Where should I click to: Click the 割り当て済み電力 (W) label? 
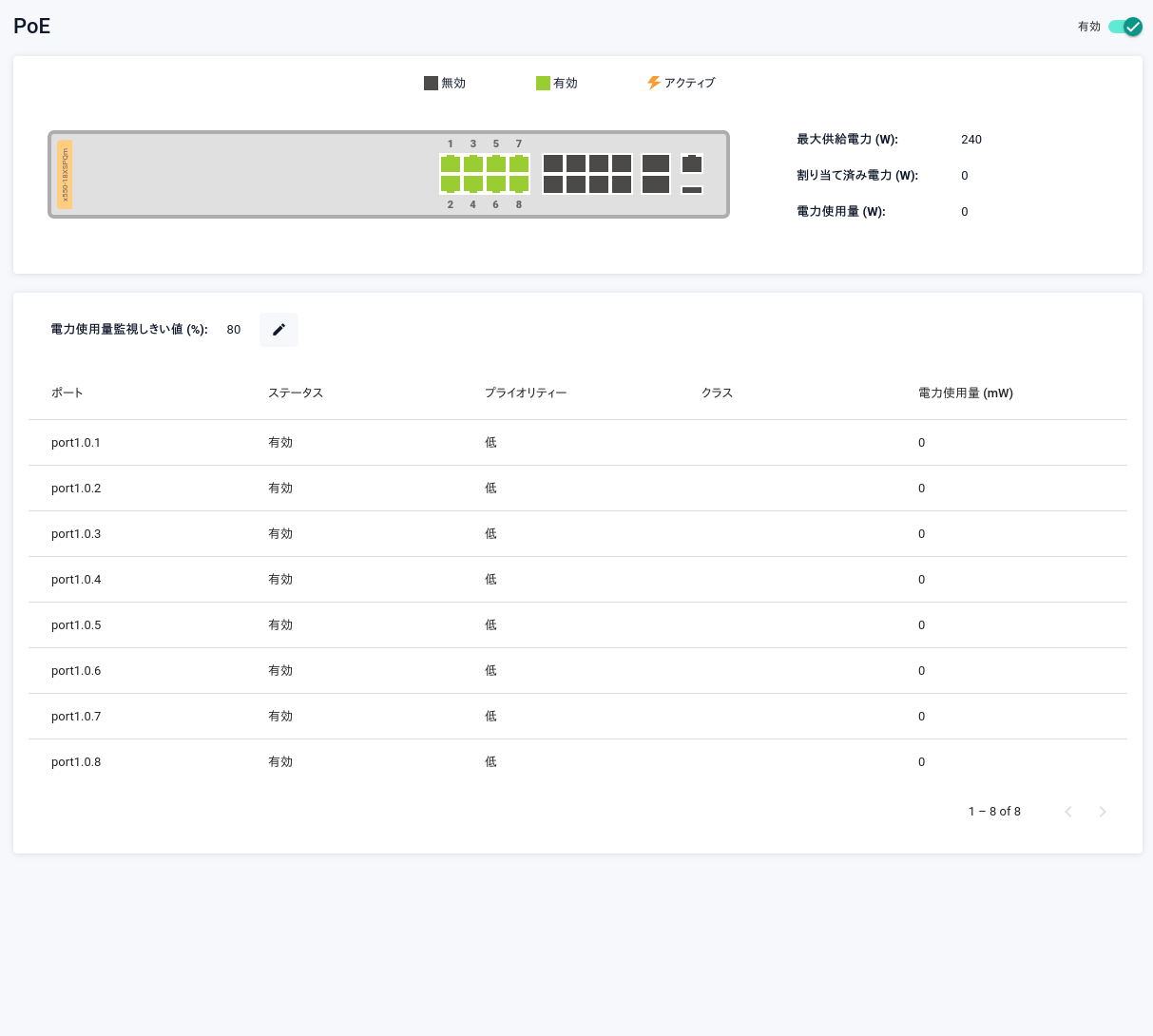857,176
